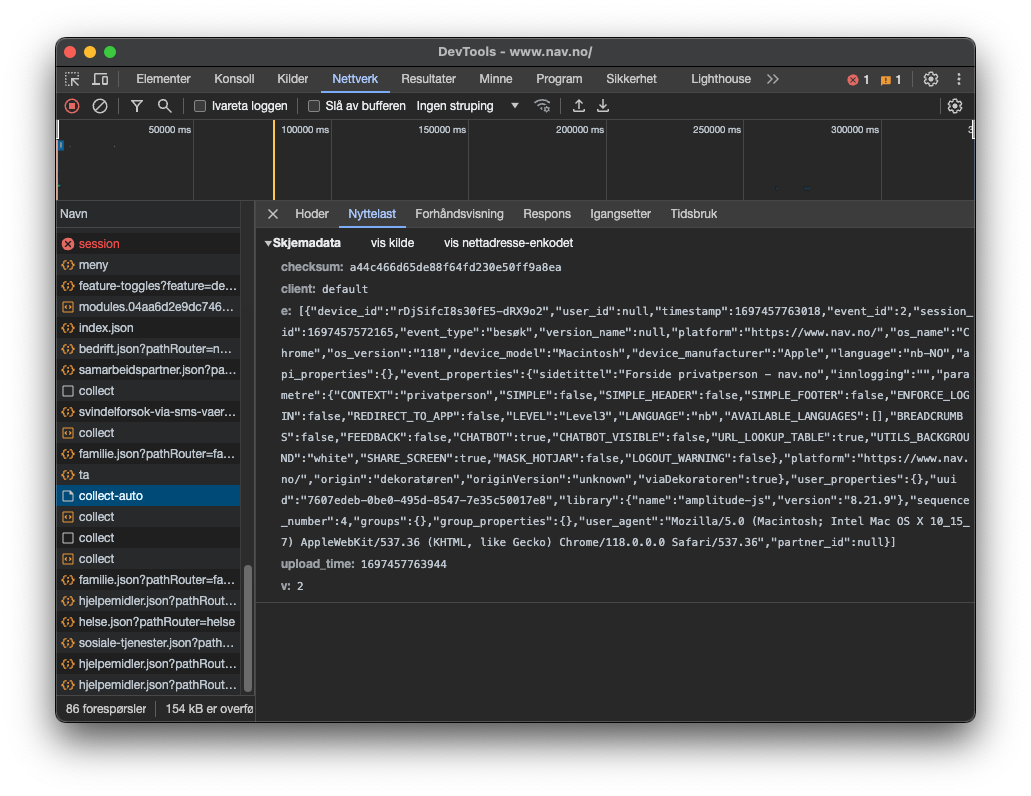Open network conditions wifi icon
This screenshot has width=1031, height=796.
coord(542,106)
